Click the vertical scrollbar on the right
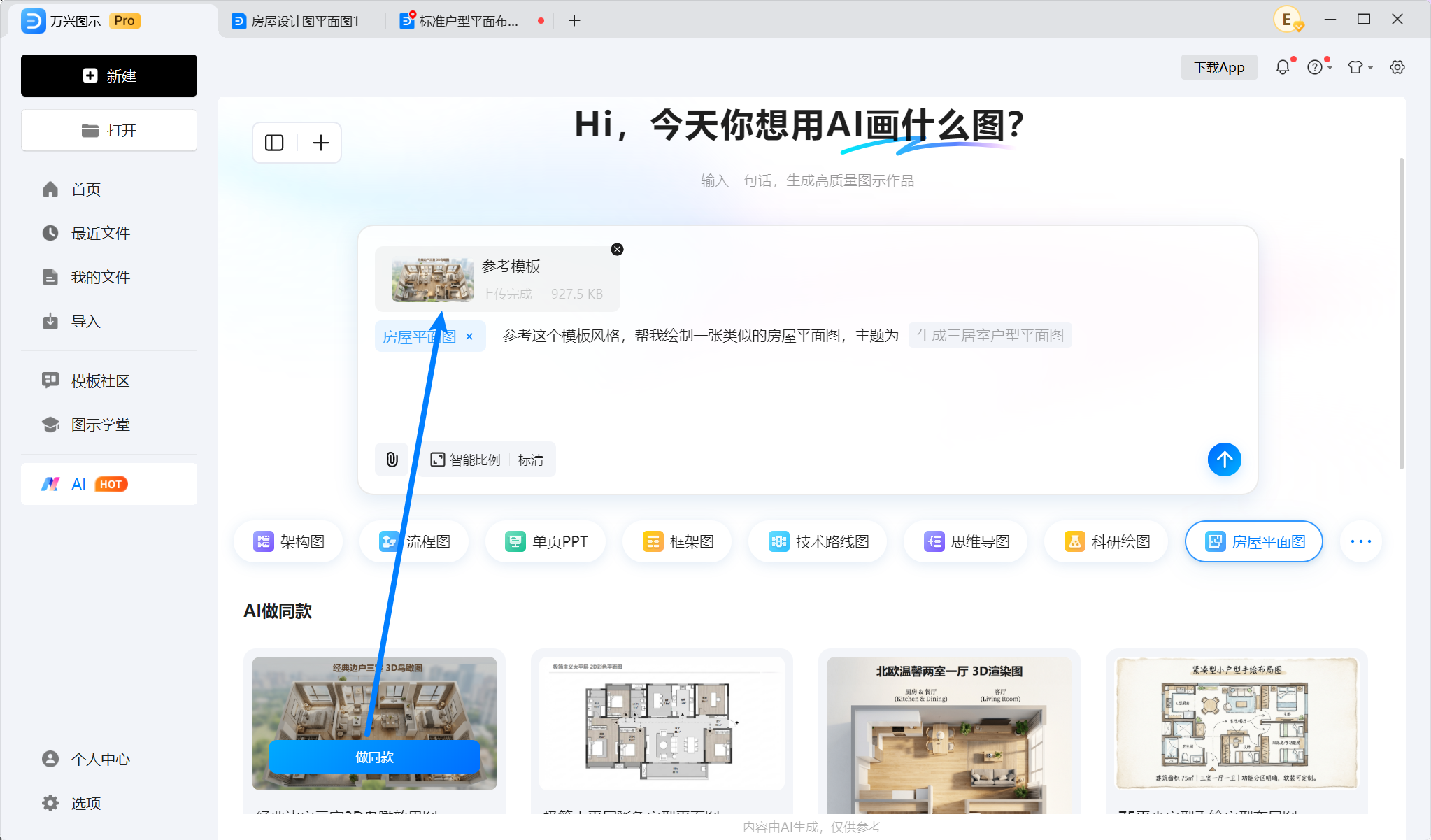Image resolution: width=1431 pixels, height=840 pixels. tap(1401, 313)
